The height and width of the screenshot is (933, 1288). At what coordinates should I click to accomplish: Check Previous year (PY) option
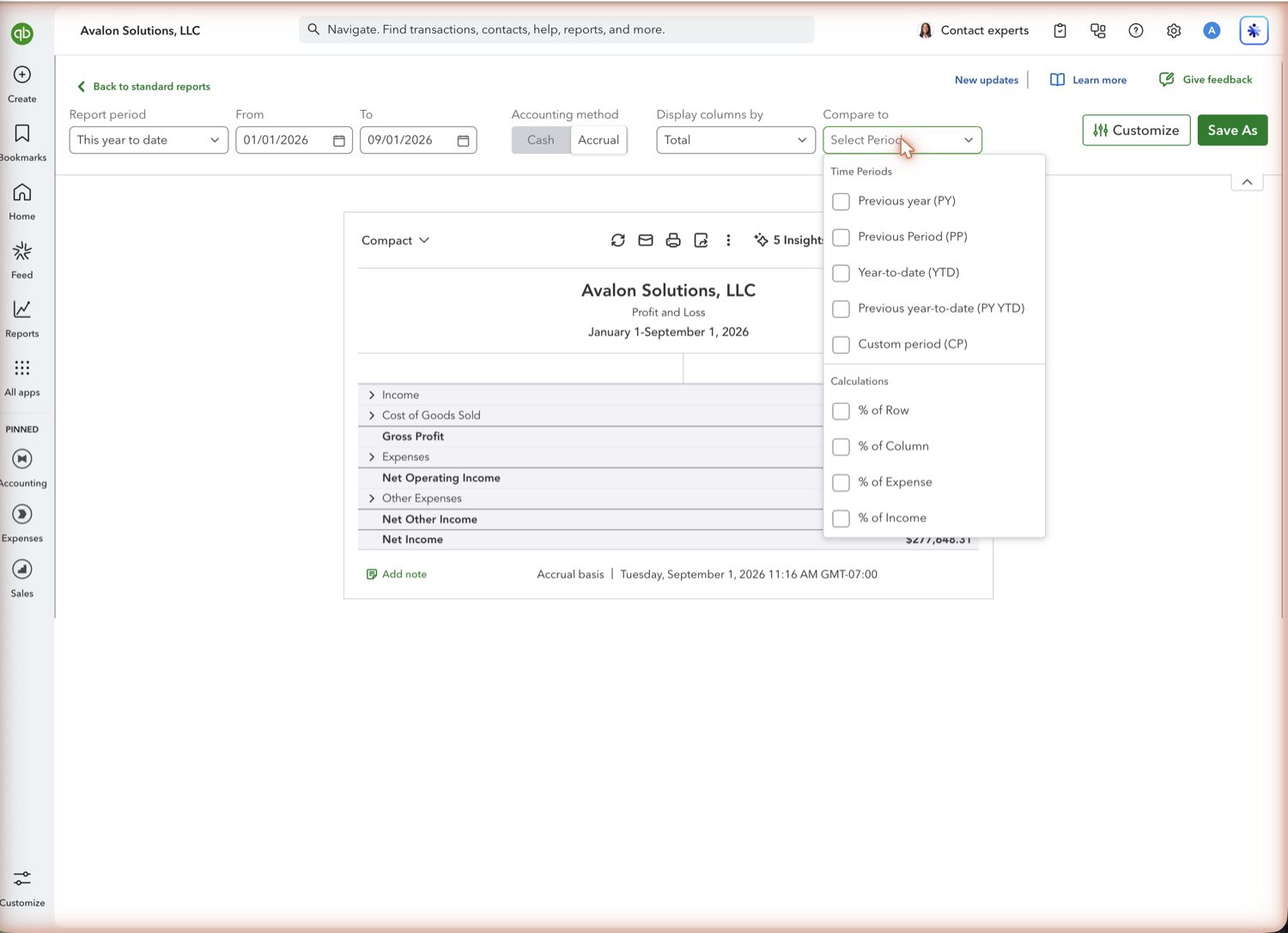pyautogui.click(x=841, y=201)
